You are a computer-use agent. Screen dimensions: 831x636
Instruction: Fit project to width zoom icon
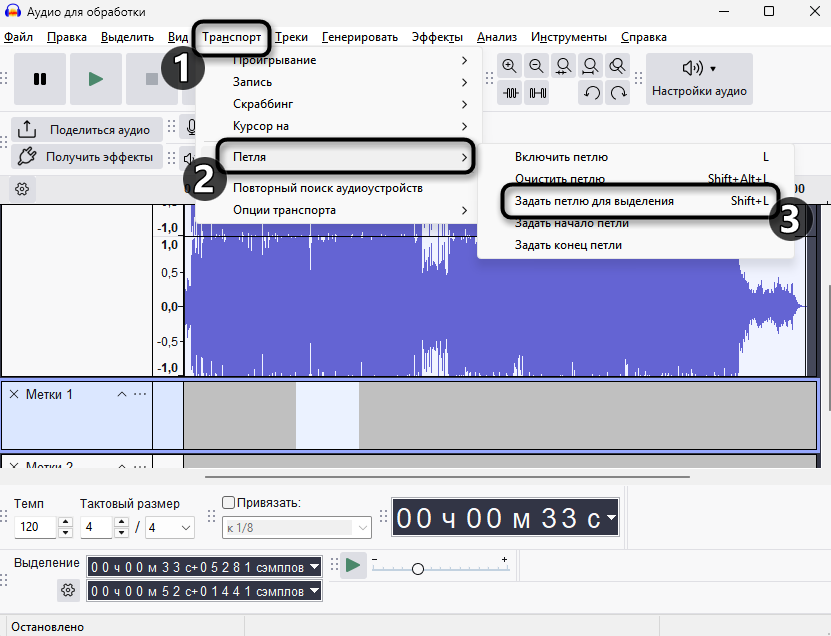[x=590, y=66]
